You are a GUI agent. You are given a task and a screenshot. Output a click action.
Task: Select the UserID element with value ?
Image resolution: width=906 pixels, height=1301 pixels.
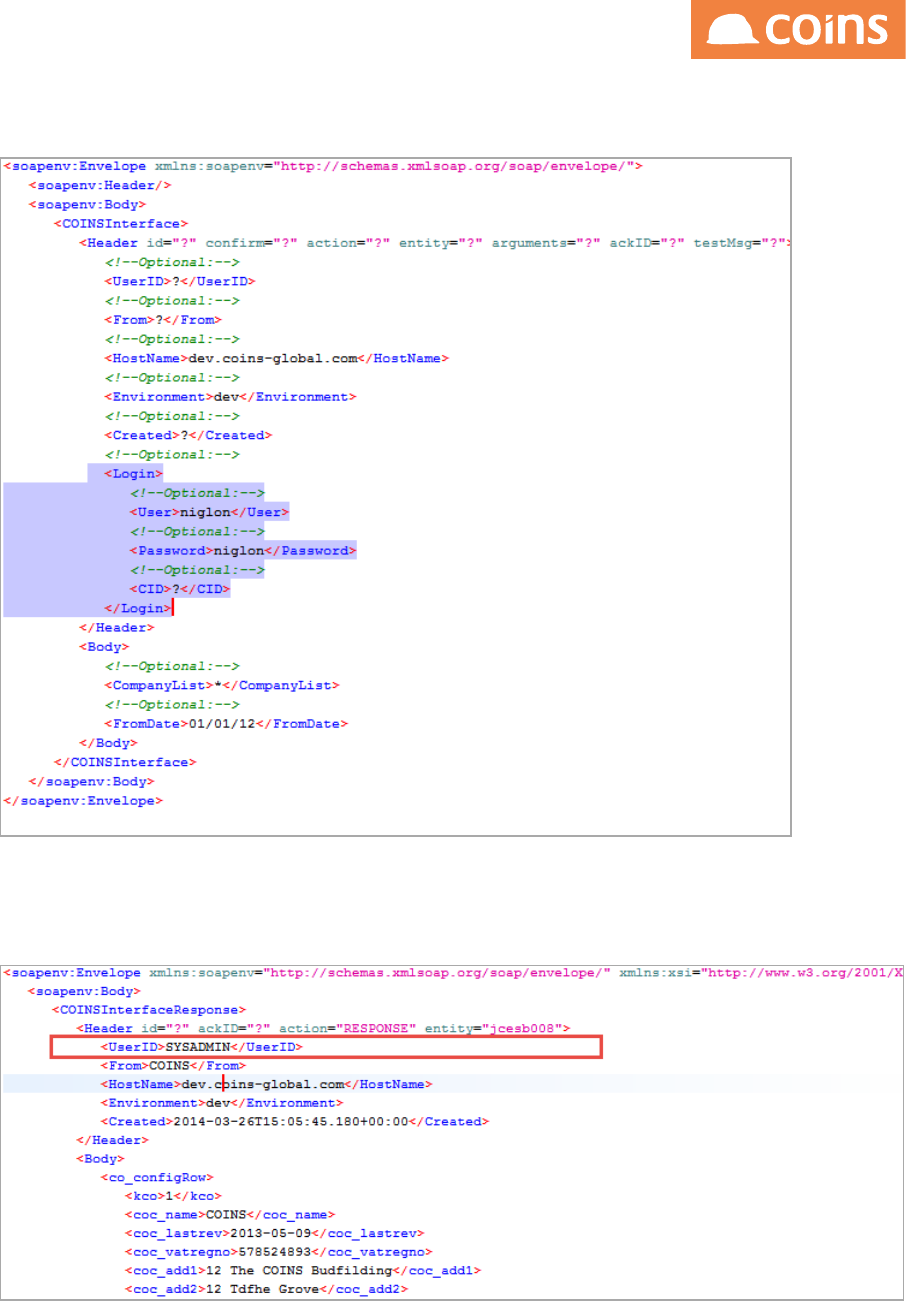[180, 281]
